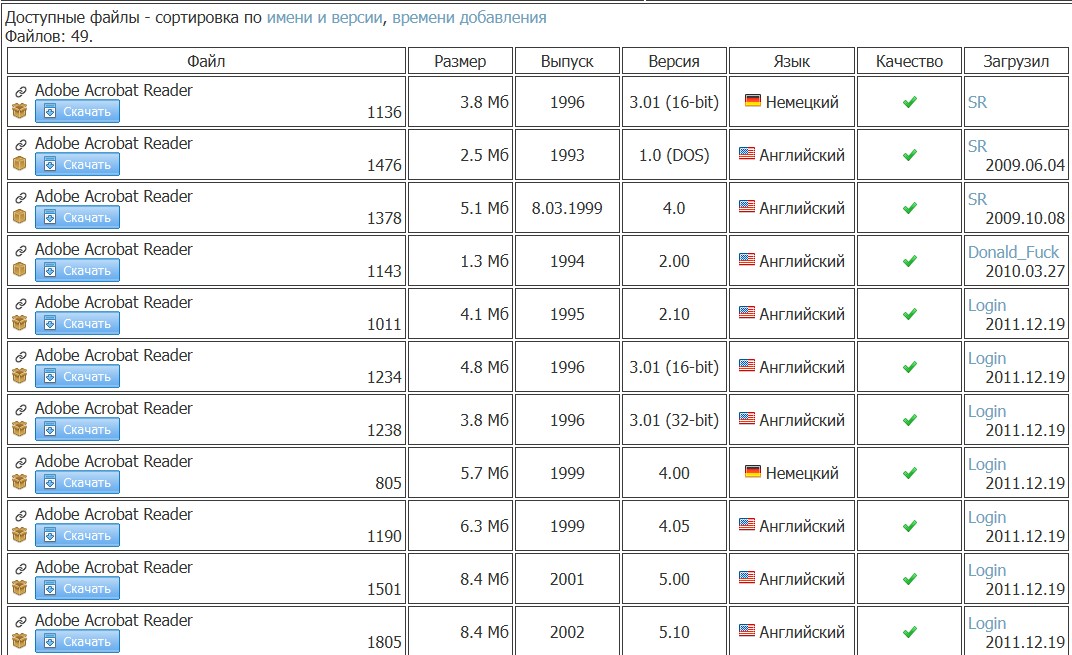Click the German flag in the version 4.00 row

tap(753, 472)
